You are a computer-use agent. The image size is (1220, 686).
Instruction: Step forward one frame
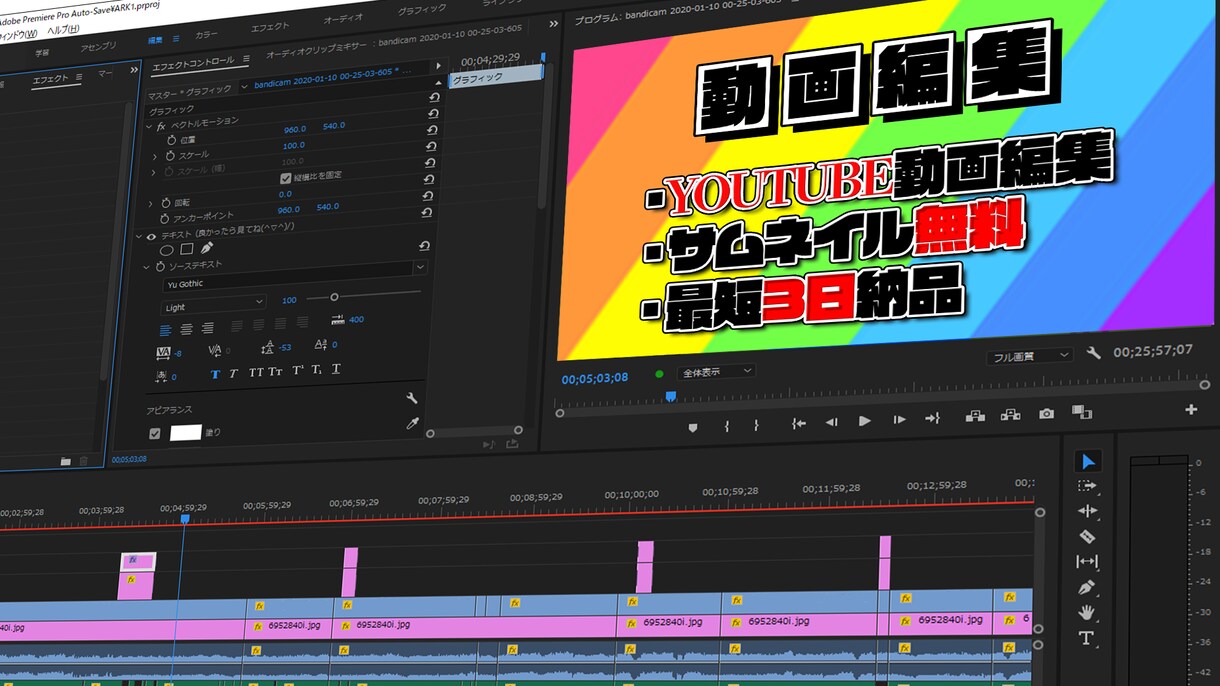899,420
